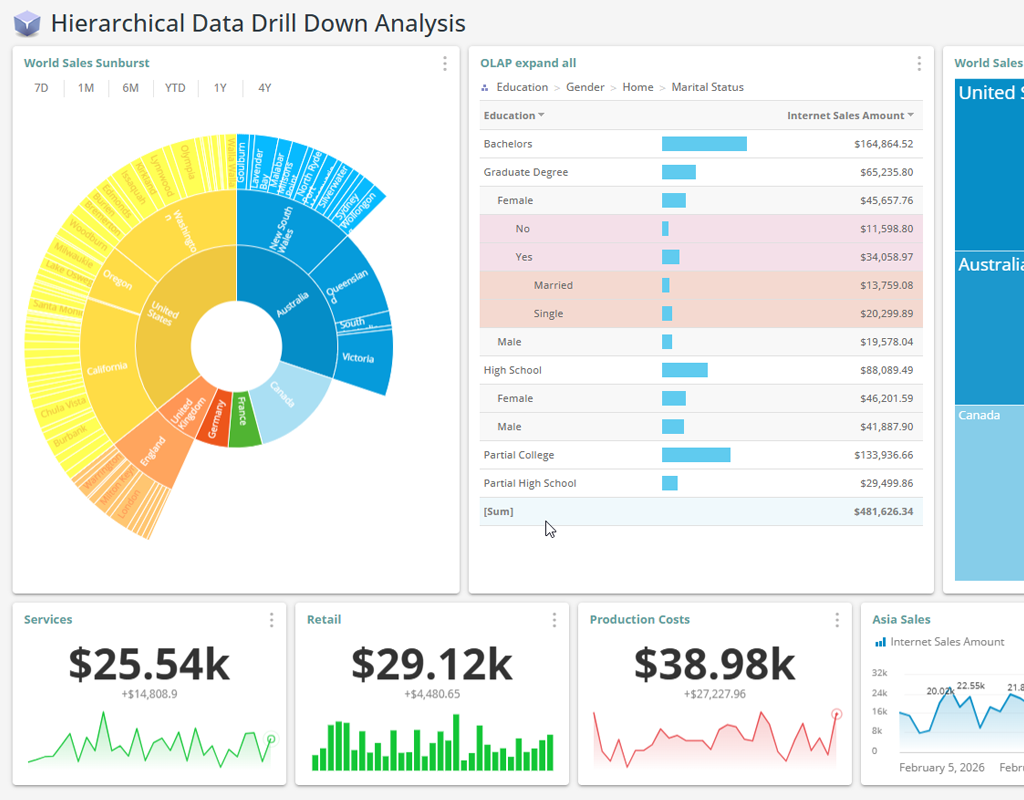Select the 7D time range
Image resolution: width=1024 pixels, height=800 pixels.
coord(41,88)
